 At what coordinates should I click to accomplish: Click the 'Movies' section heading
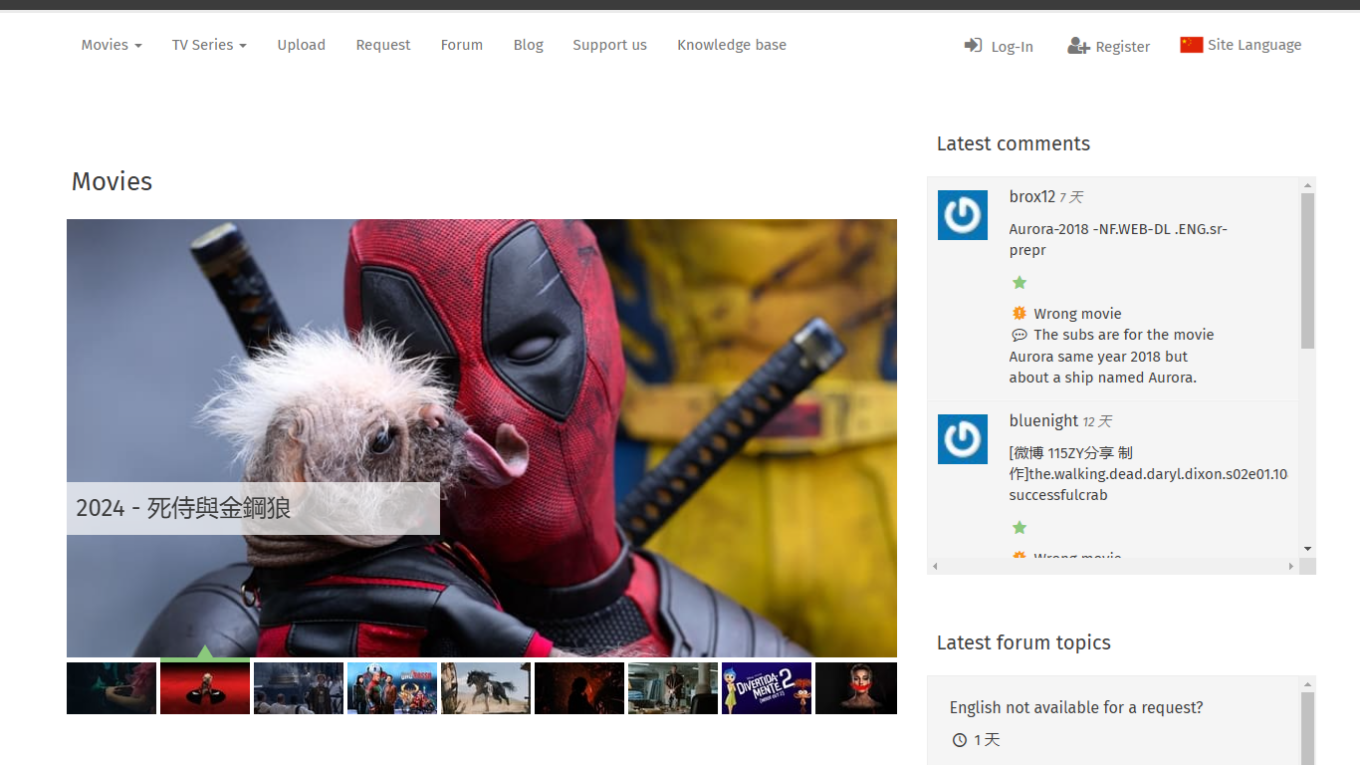(112, 181)
